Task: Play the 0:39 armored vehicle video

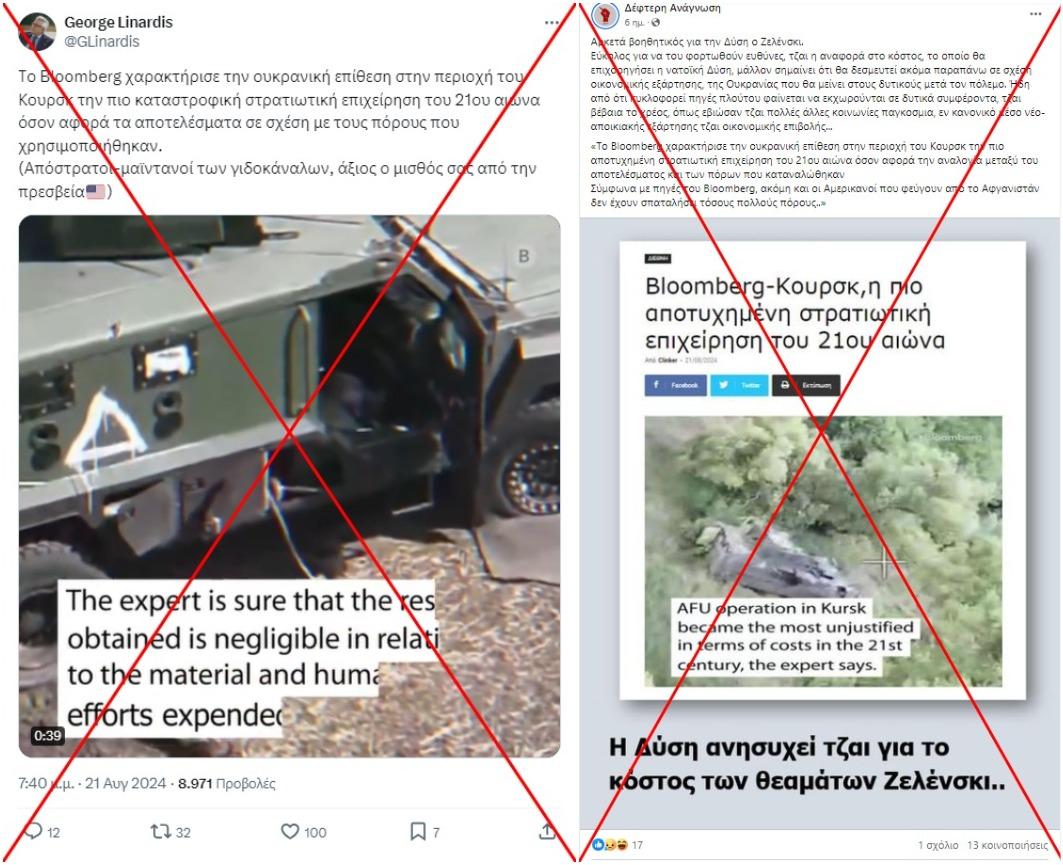Action: click(289, 486)
